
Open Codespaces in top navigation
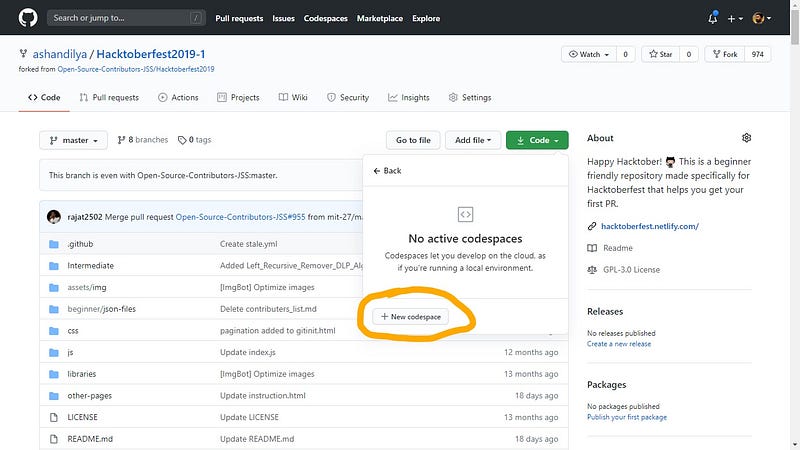pyautogui.click(x=326, y=18)
